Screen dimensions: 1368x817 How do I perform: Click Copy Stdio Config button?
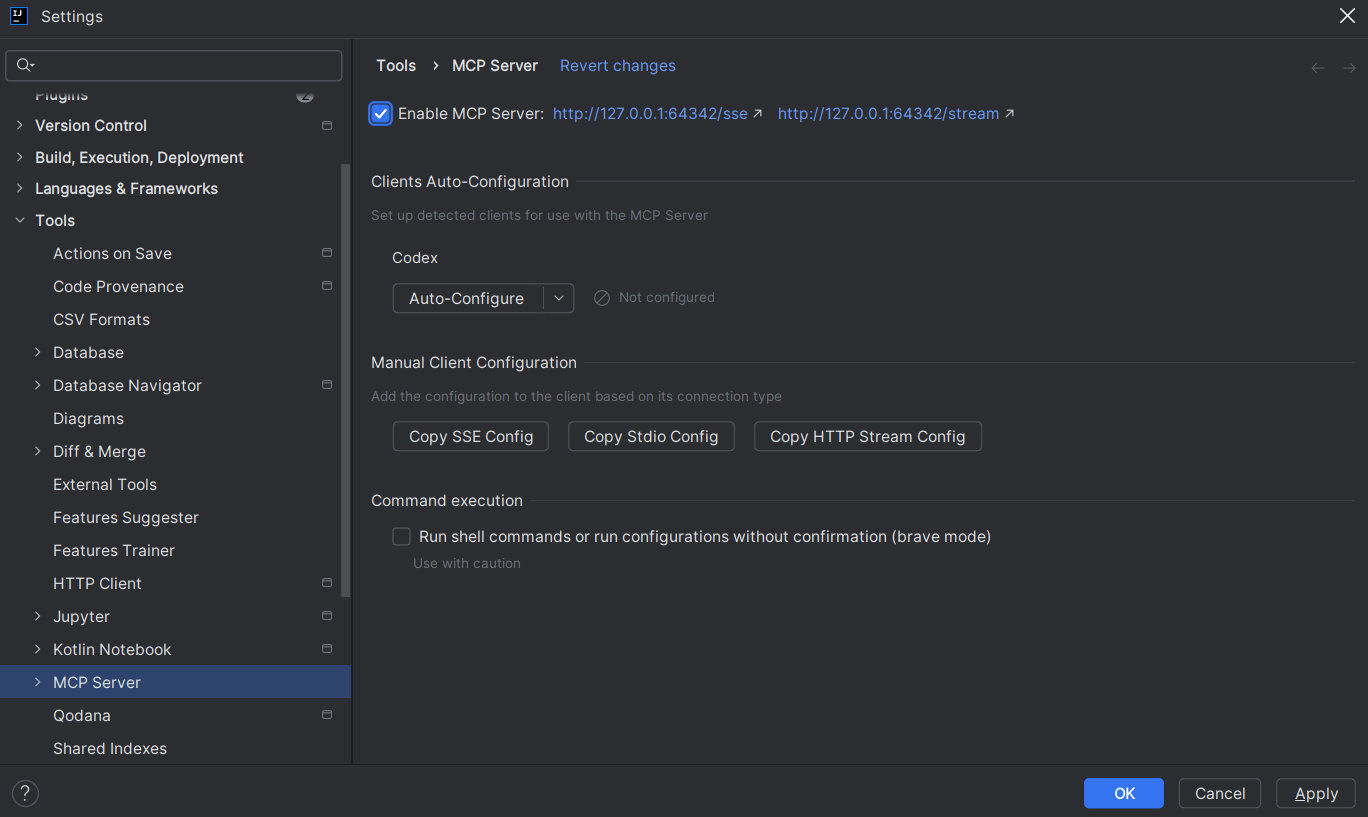[651, 437]
